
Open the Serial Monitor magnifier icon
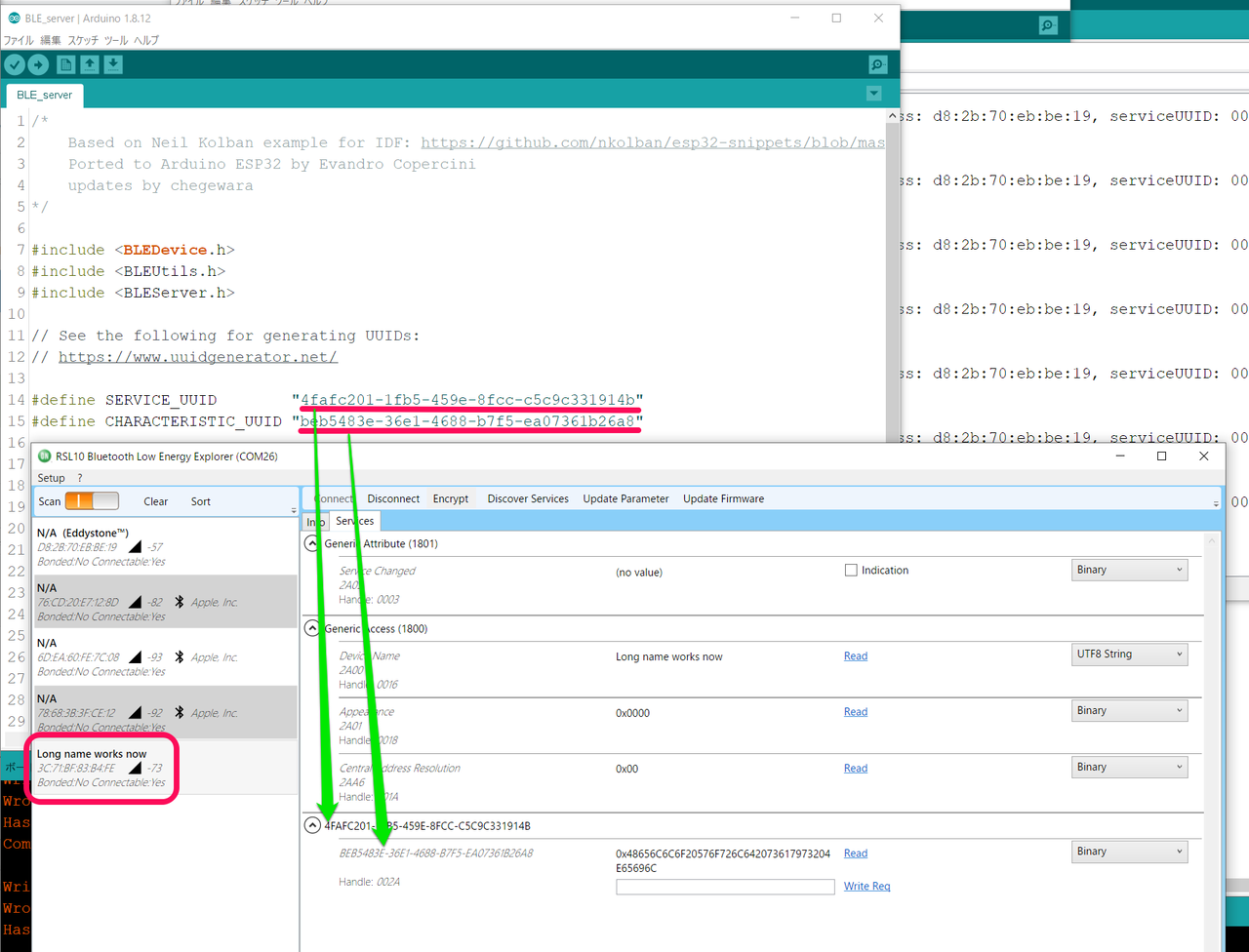pos(877,65)
